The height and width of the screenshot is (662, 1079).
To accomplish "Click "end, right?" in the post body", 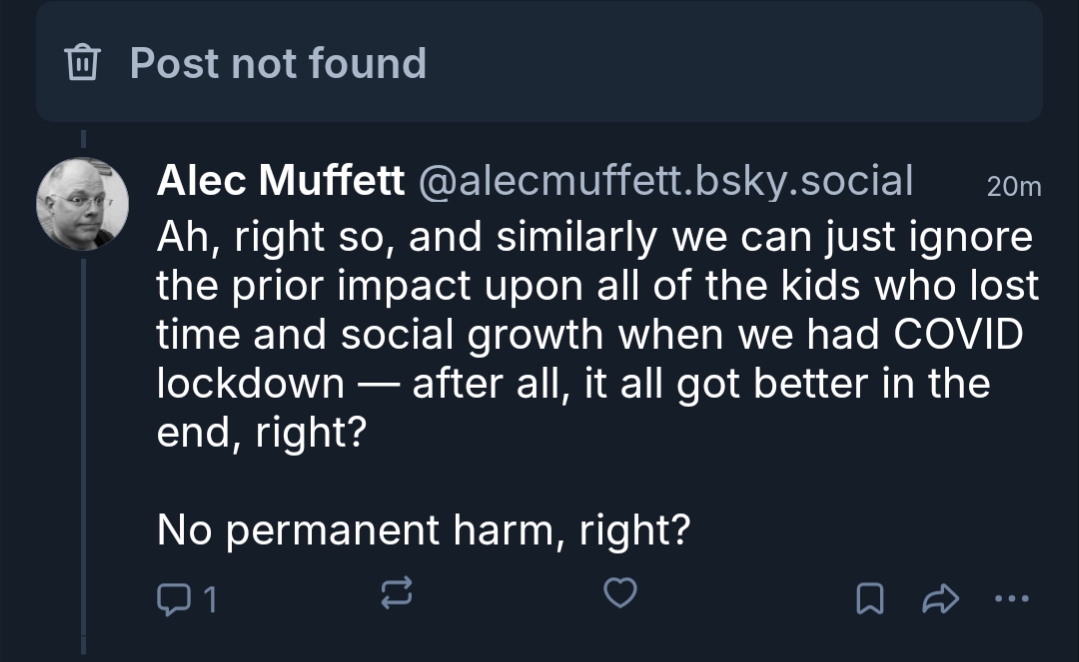I will 257,433.
